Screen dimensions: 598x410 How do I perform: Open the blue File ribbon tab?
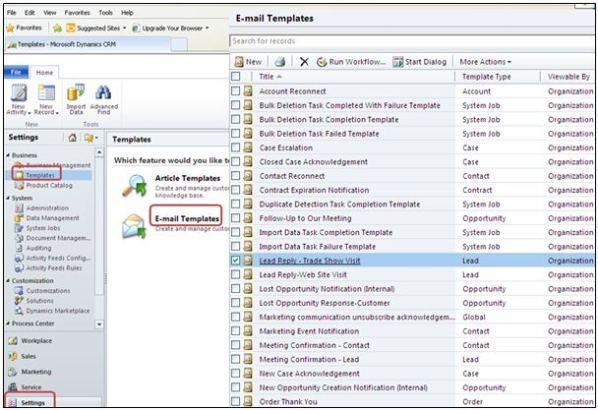coord(16,72)
